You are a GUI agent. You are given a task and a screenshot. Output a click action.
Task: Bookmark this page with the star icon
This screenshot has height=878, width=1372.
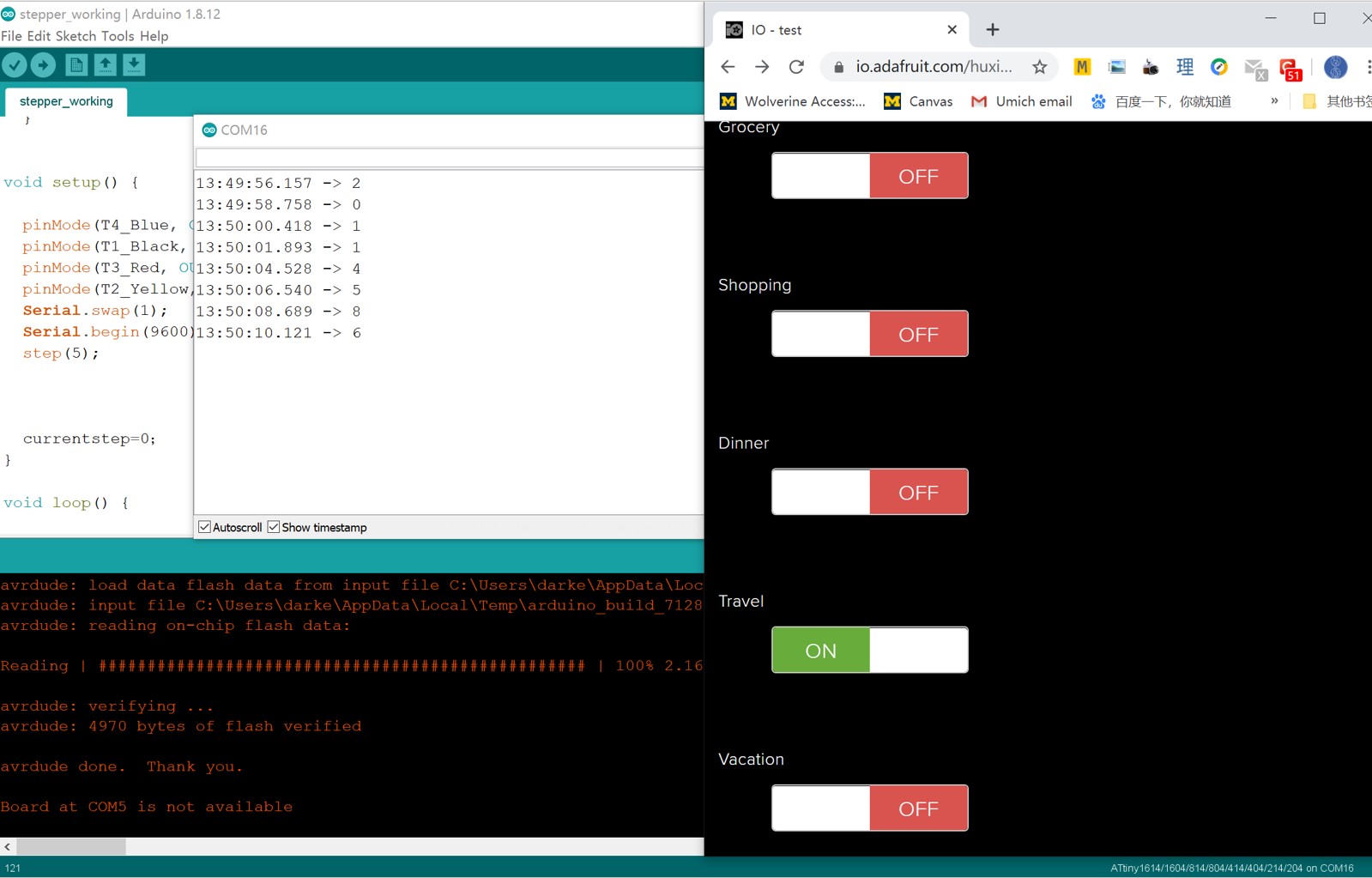tap(1039, 66)
